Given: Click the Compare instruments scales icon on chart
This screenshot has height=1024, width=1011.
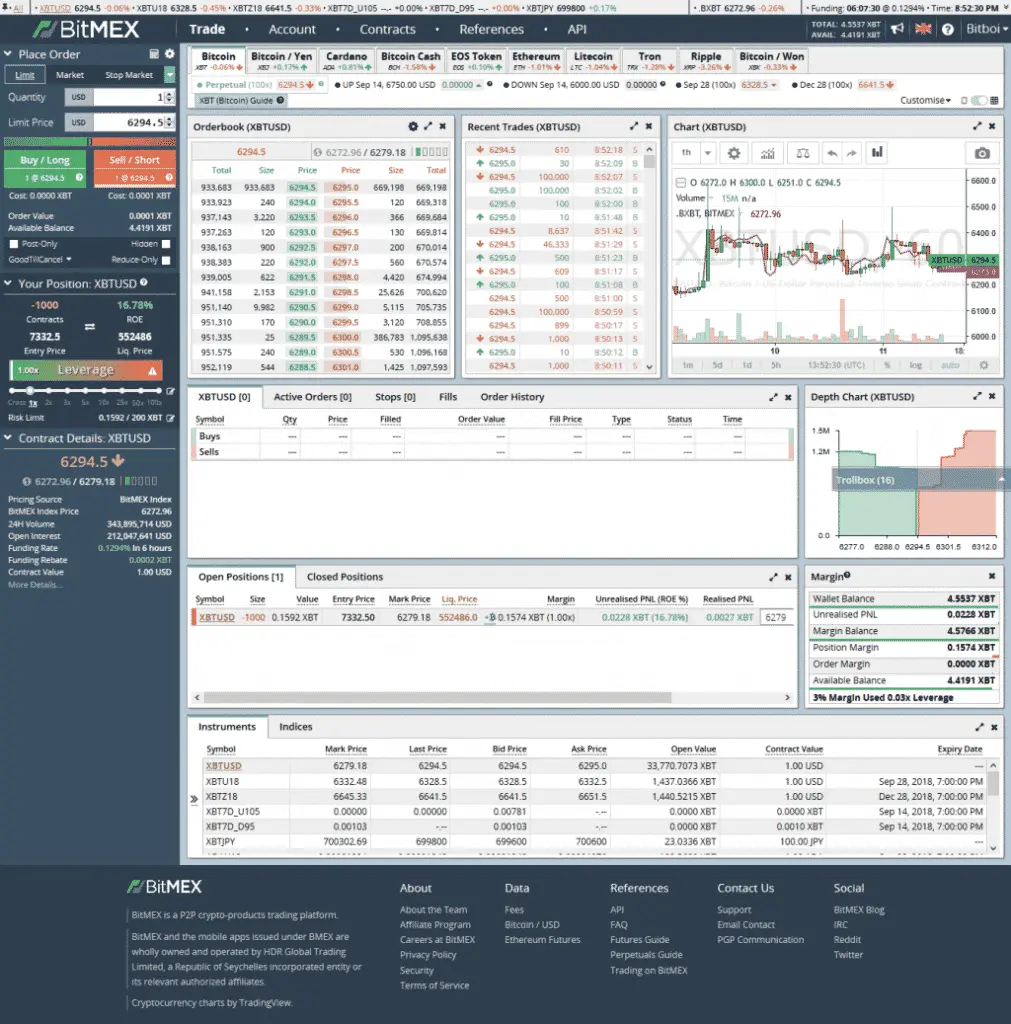Looking at the screenshot, I should pyautogui.click(x=803, y=153).
